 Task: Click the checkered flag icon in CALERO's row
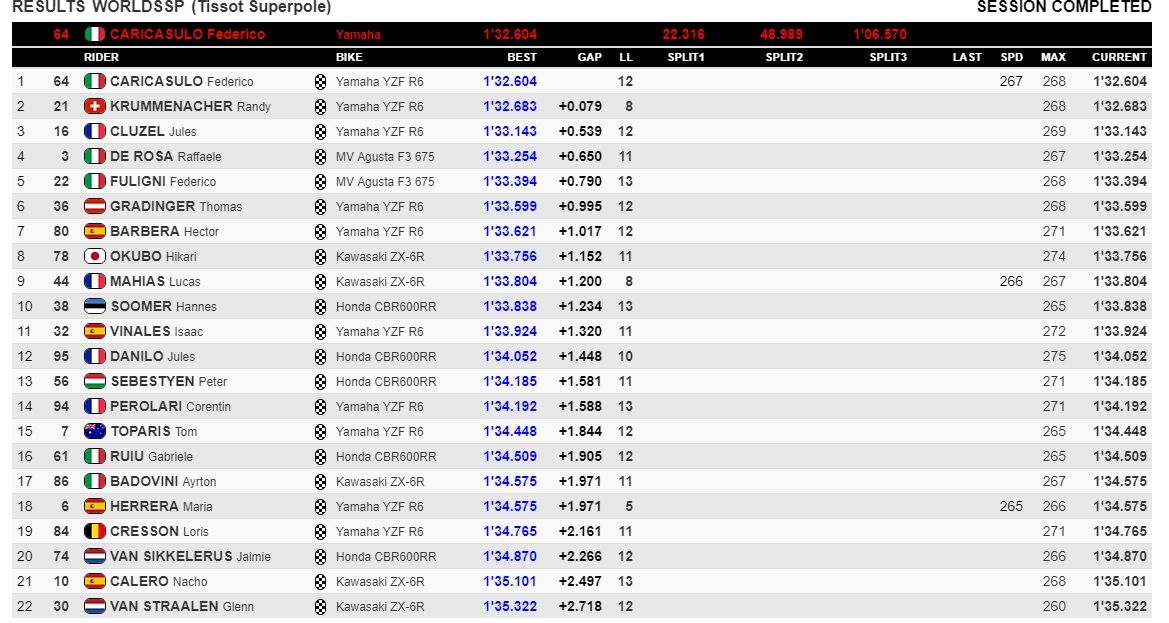[321, 582]
